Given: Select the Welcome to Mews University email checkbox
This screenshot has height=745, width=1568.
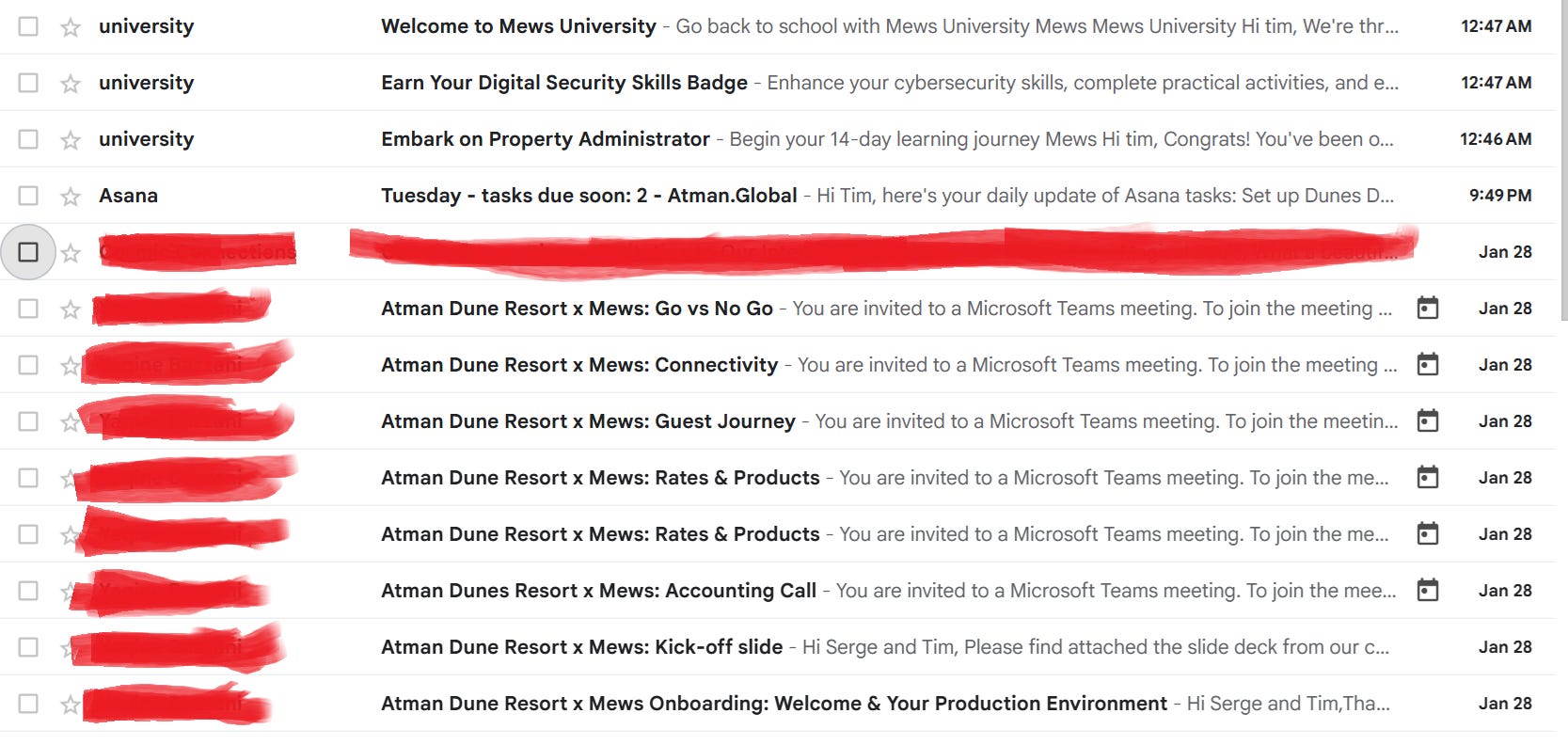Looking at the screenshot, I should tap(28, 26).
